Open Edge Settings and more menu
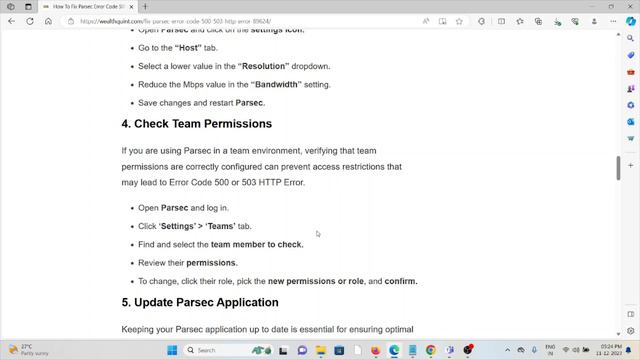640x360 pixels. [613, 21]
